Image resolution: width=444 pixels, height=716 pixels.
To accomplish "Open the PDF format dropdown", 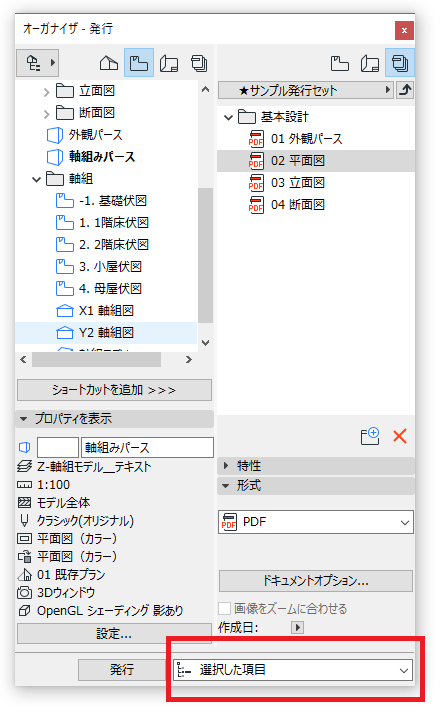I will pos(316,522).
